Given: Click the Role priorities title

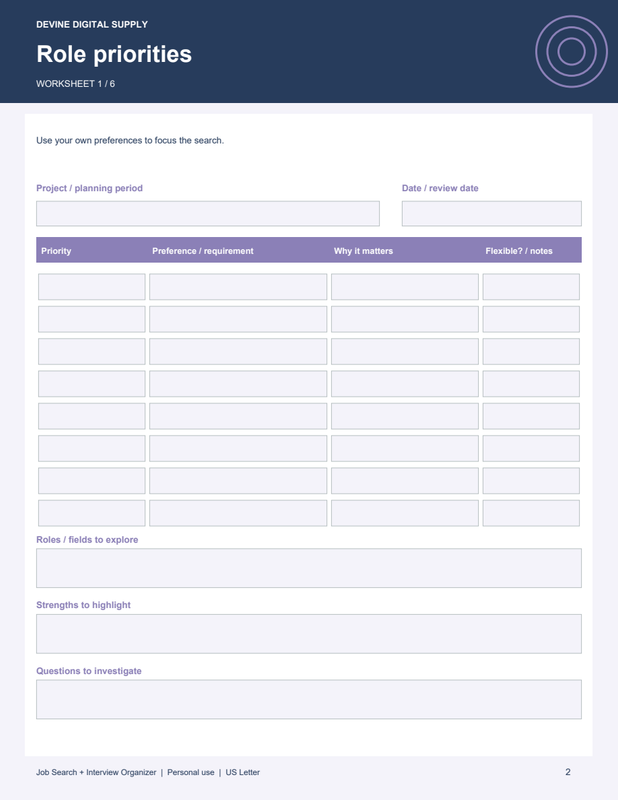Looking at the screenshot, I should point(114,54).
